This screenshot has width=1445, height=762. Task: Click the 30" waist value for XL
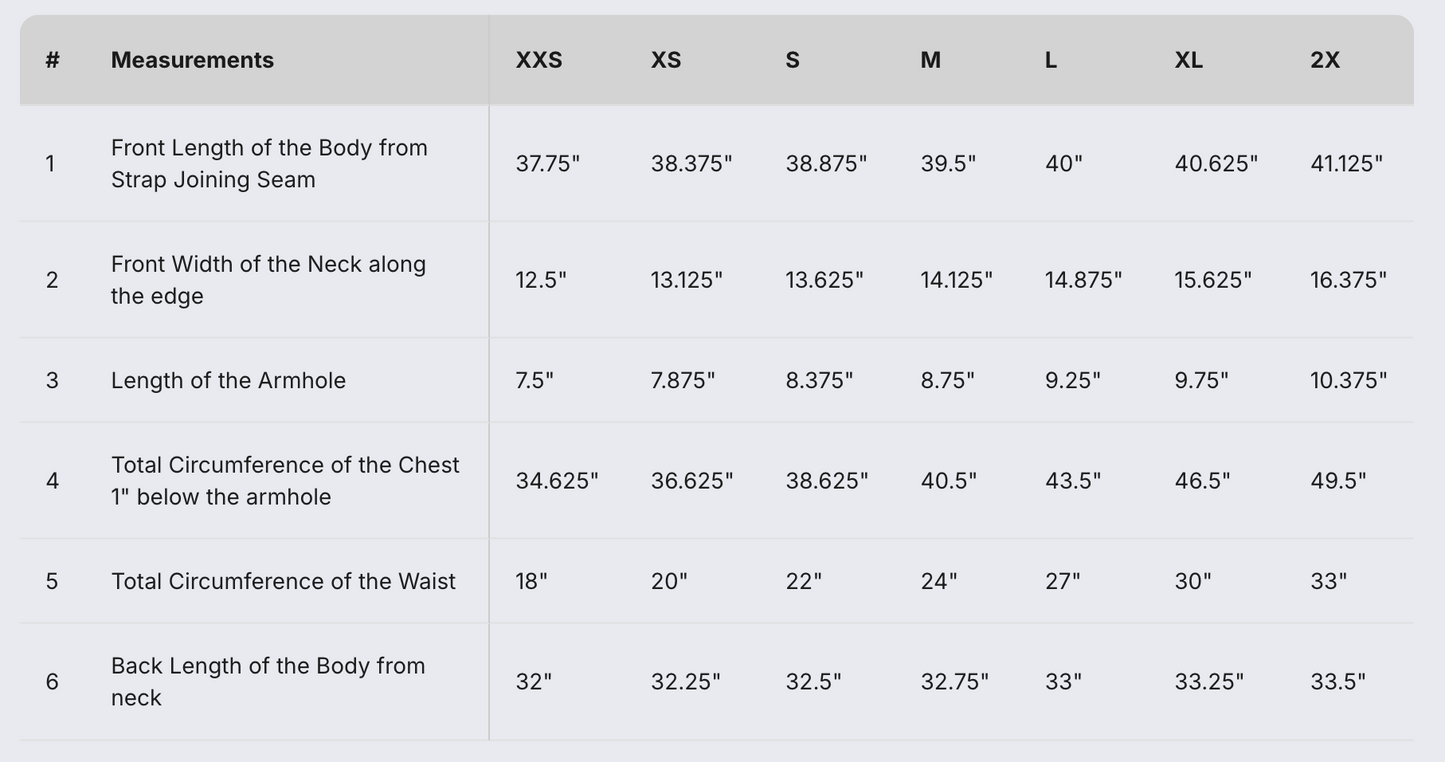[1192, 582]
